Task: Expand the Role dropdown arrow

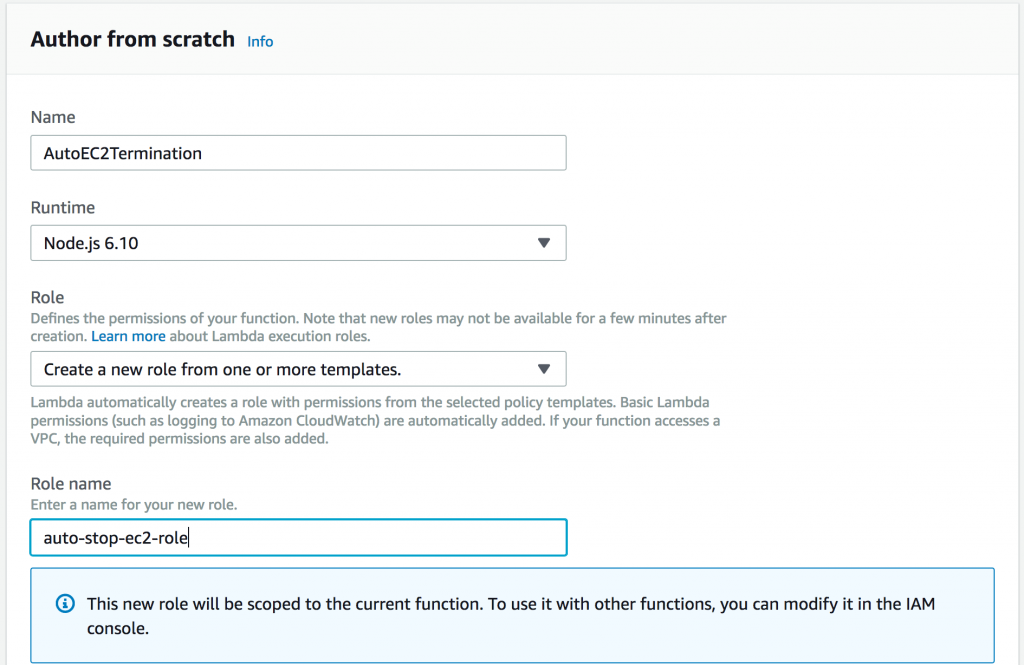Action: coord(543,369)
